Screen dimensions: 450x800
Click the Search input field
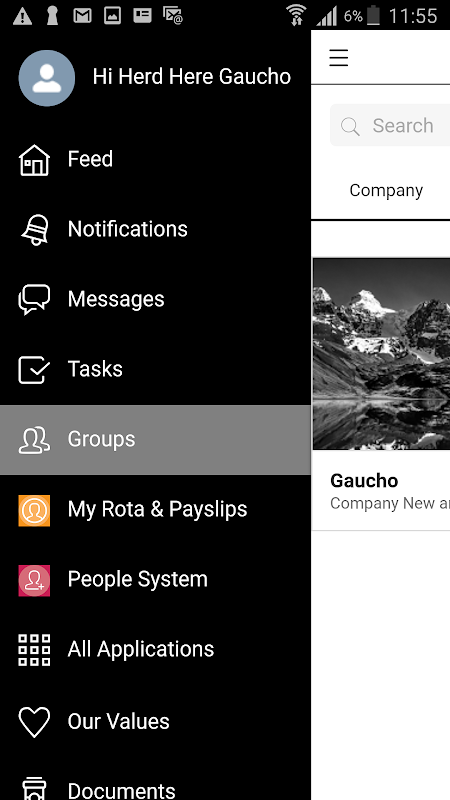(390, 126)
